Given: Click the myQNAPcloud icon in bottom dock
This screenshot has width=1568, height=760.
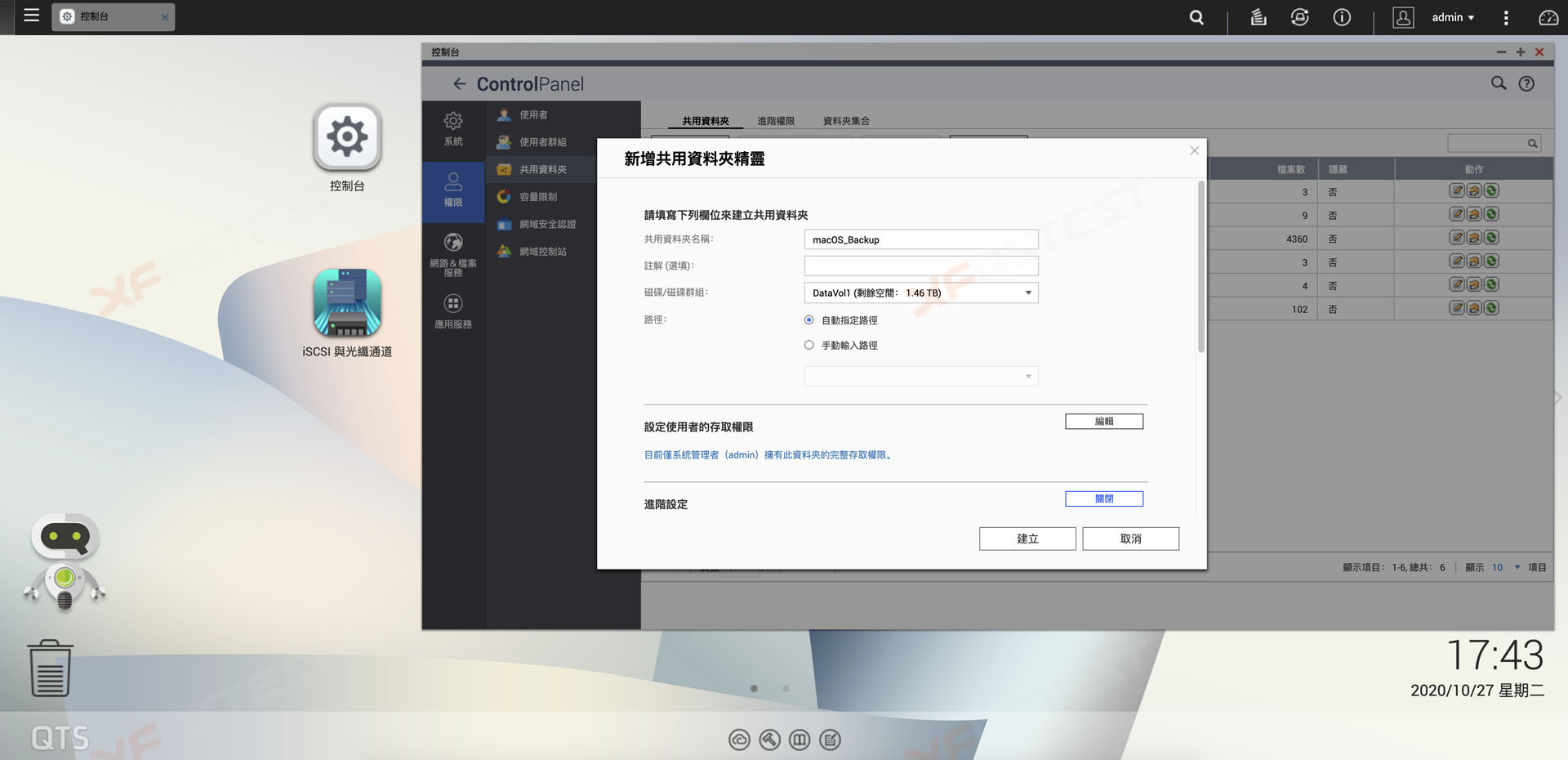Looking at the screenshot, I should coord(739,740).
